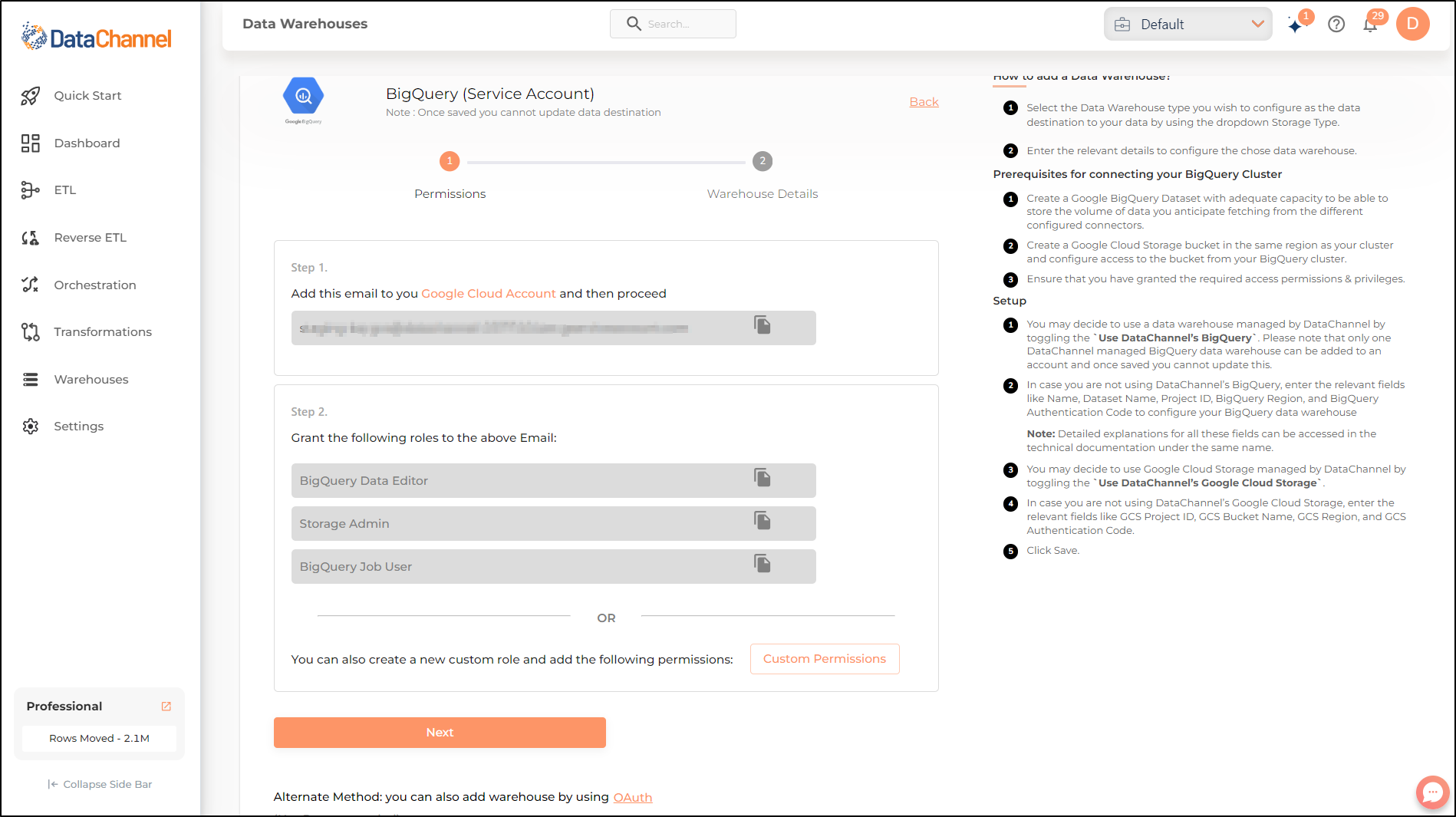Click the ETL menu label
The image size is (1456, 817).
tap(65, 190)
